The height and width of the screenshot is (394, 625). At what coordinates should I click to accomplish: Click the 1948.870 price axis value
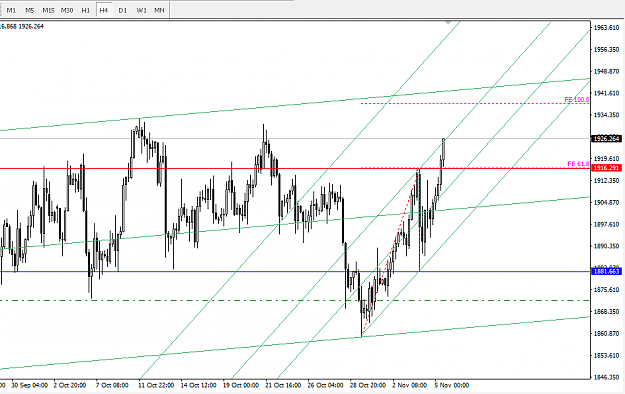606,71
